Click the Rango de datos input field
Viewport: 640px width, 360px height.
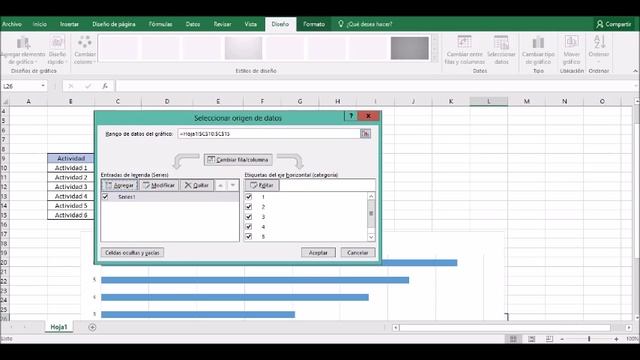pyautogui.click(x=269, y=133)
